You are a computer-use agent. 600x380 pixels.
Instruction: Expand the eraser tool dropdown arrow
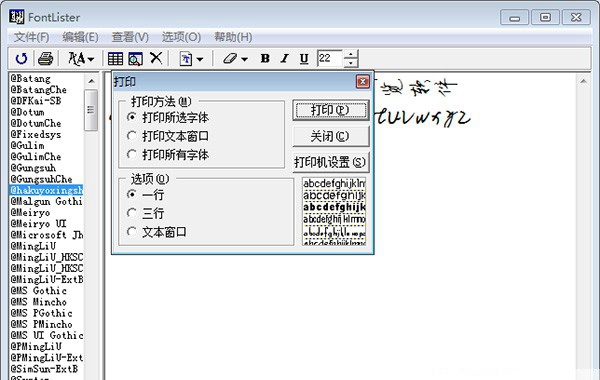pyautogui.click(x=245, y=59)
